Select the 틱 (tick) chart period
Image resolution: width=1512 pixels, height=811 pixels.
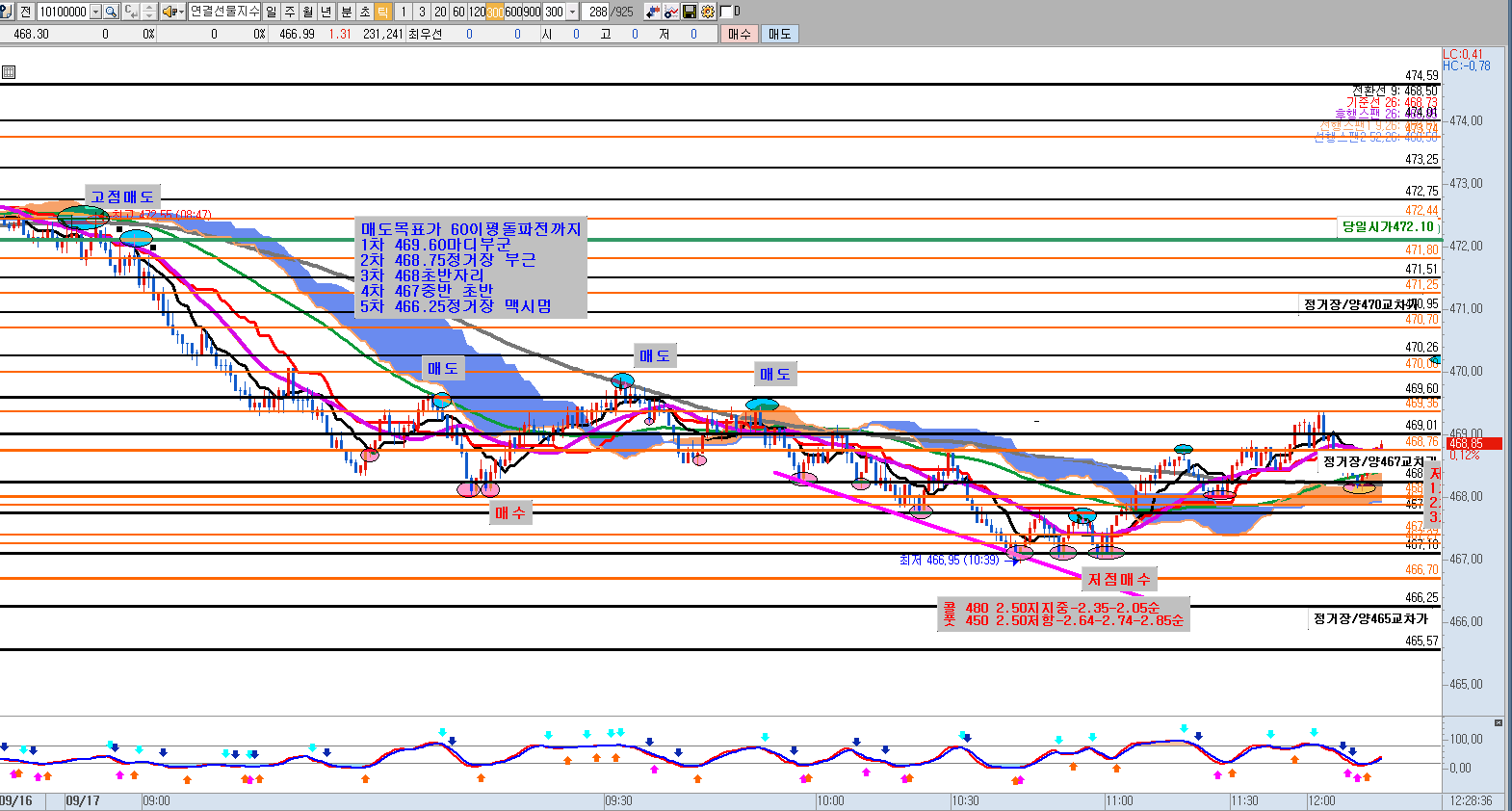click(x=383, y=12)
